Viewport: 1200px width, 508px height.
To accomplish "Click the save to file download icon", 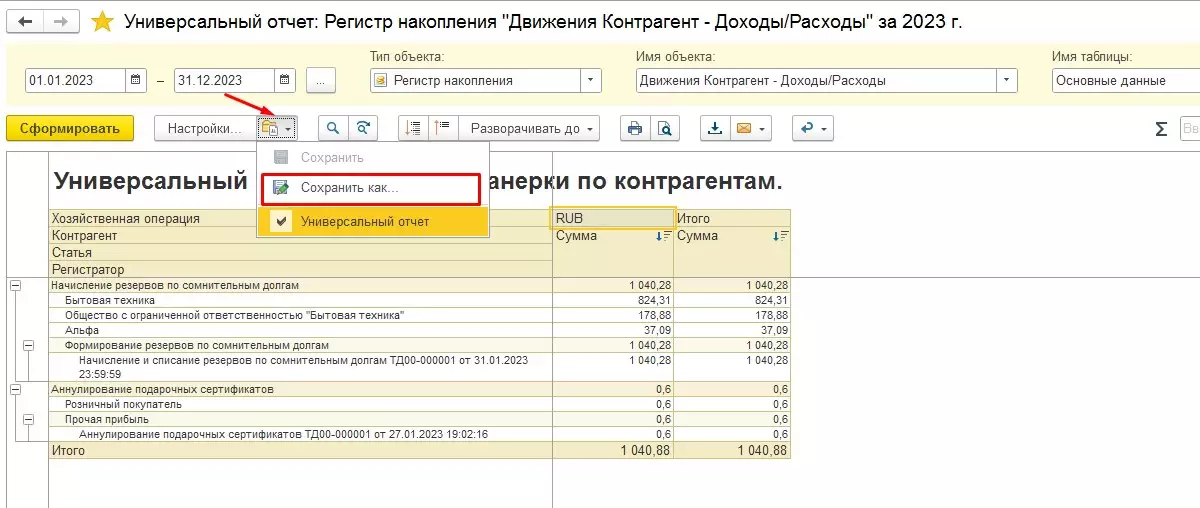I will coord(714,128).
